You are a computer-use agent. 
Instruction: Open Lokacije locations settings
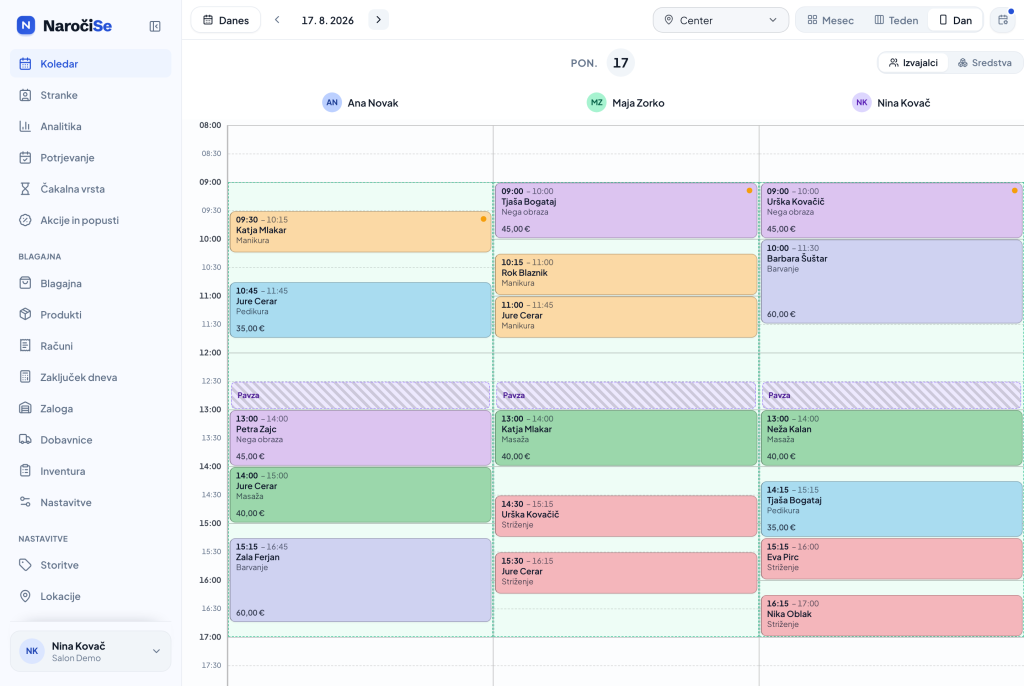coord(91,597)
